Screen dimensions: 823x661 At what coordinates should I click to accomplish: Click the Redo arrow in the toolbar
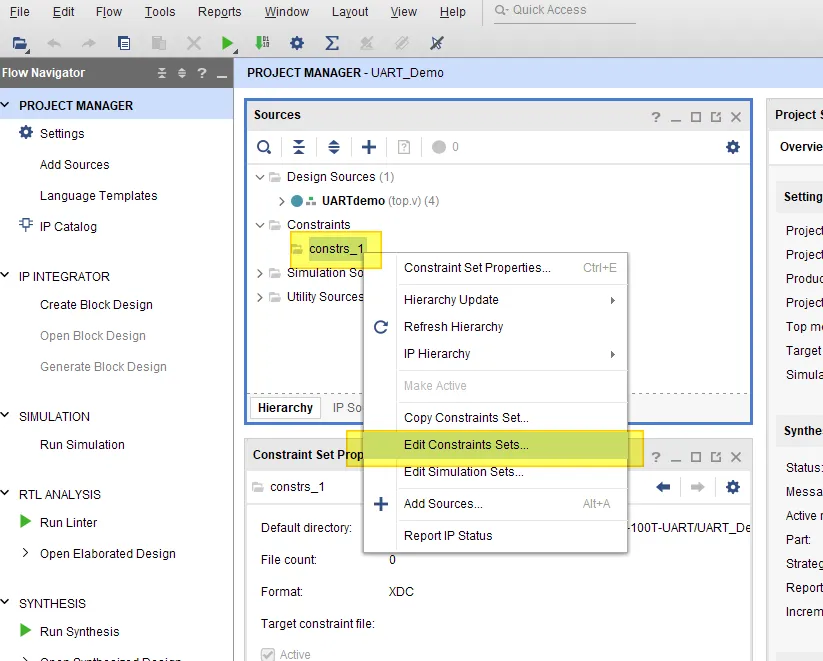point(89,44)
